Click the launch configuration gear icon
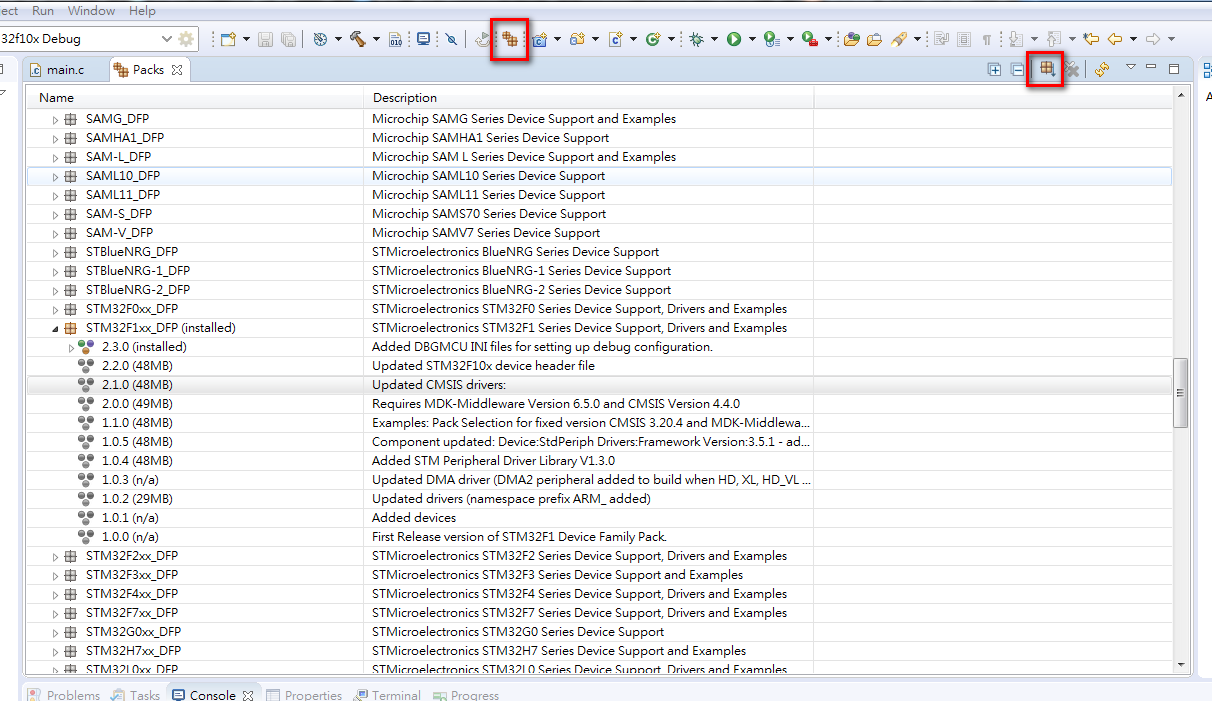 [186, 39]
